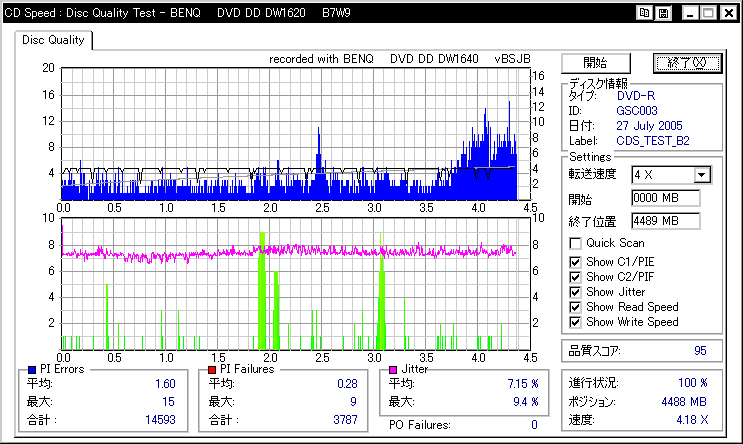Toggle the Show Read Speed checkbox
This screenshot has width=743, height=444.
[575, 307]
